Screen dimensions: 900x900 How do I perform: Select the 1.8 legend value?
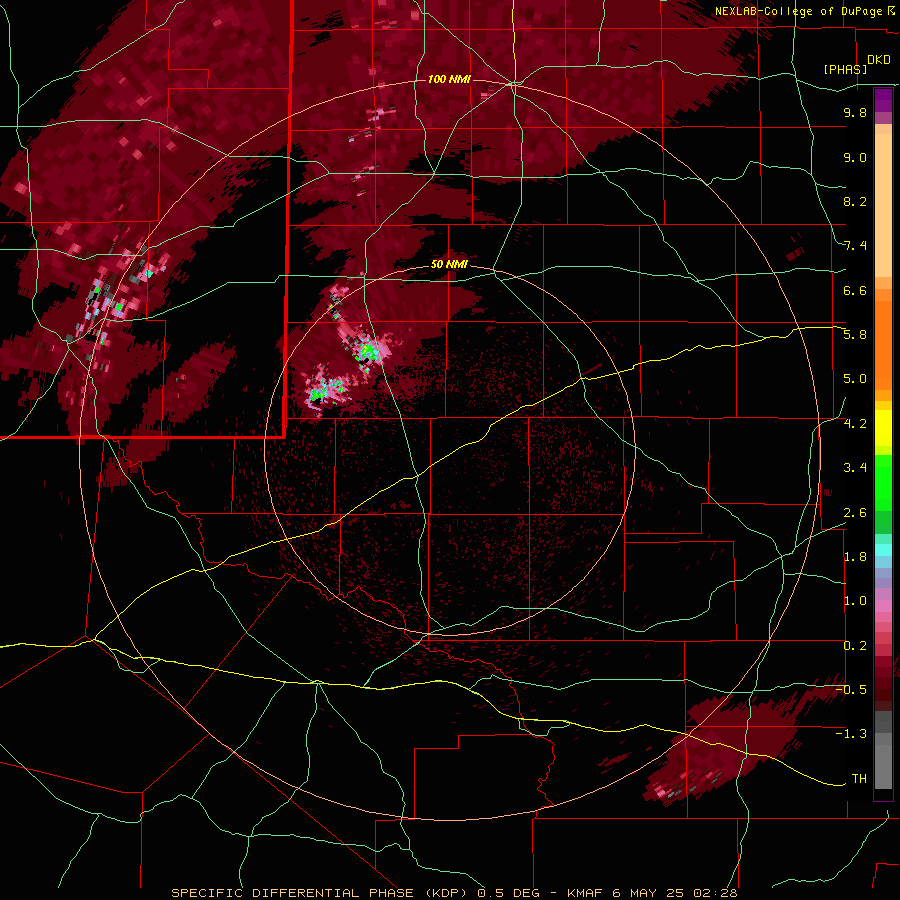point(855,557)
